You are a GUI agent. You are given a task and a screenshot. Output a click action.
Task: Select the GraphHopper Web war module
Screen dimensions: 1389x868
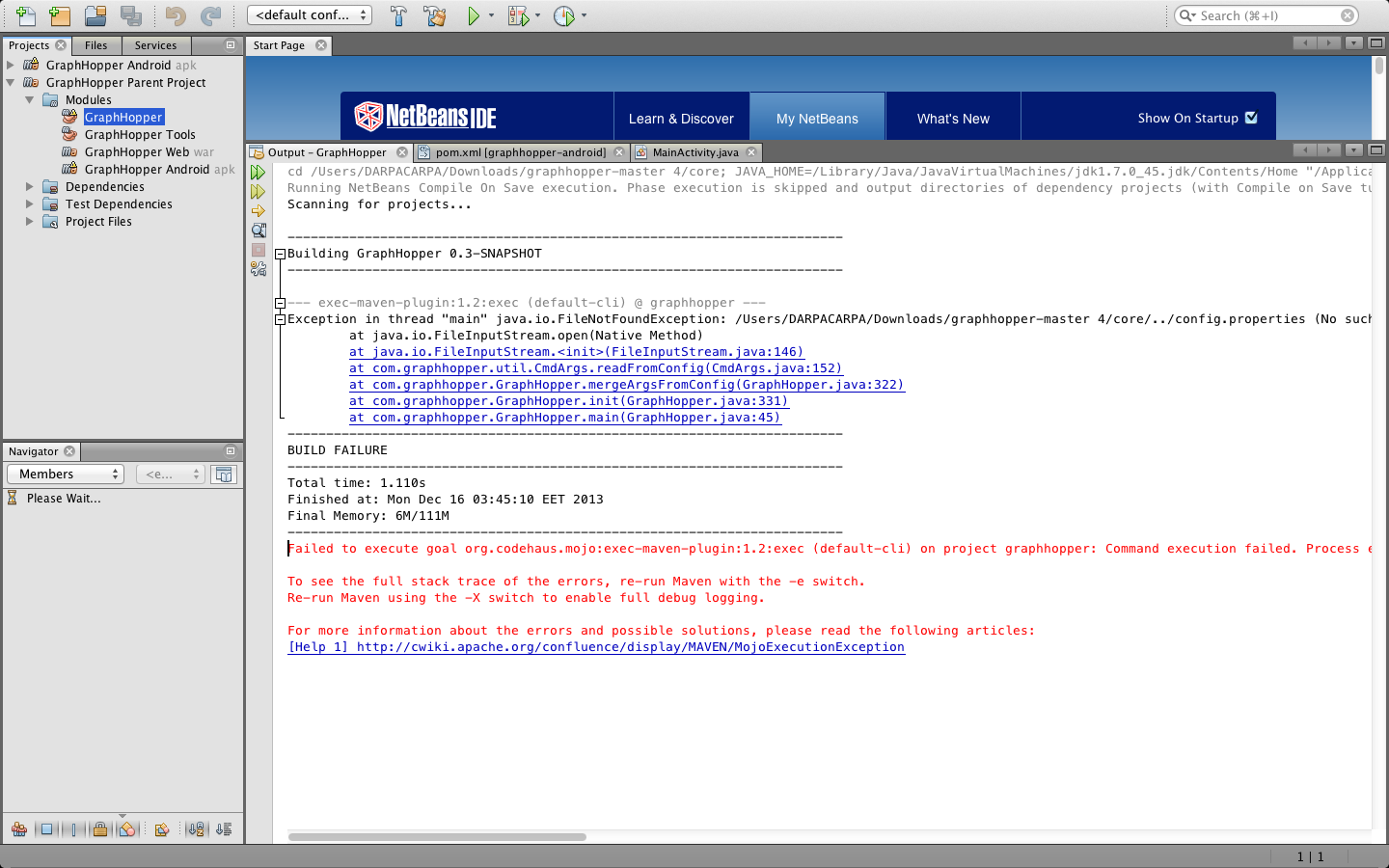coord(150,151)
